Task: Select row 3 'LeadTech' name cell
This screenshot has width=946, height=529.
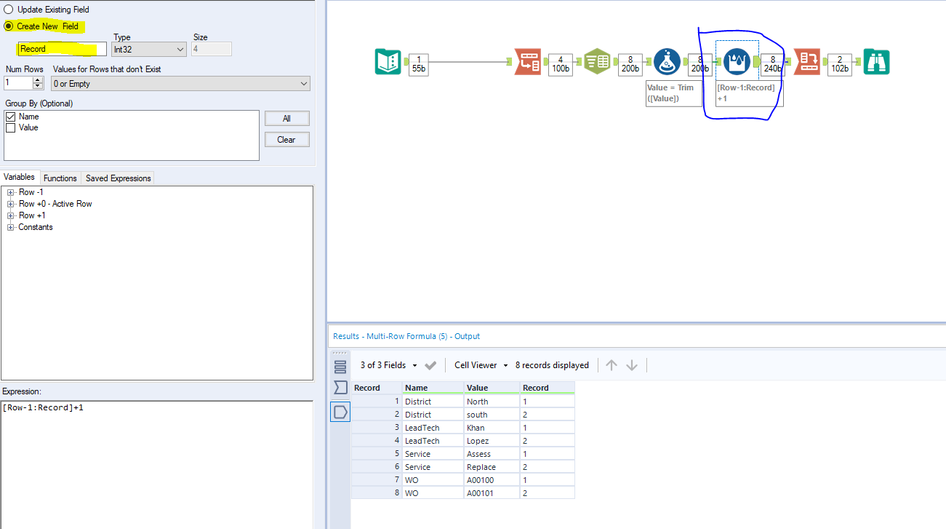Action: coord(433,428)
